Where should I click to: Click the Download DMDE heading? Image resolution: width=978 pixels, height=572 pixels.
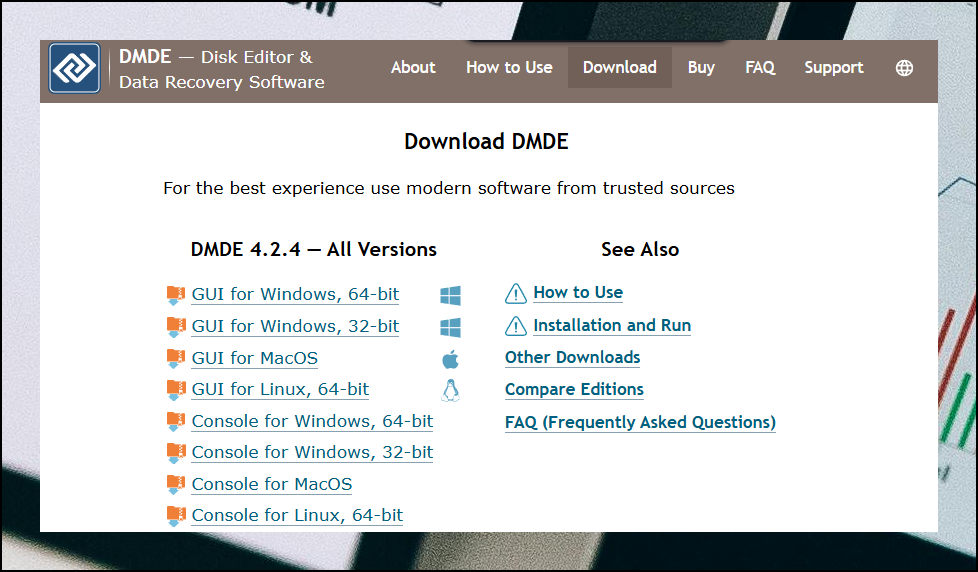(x=486, y=142)
